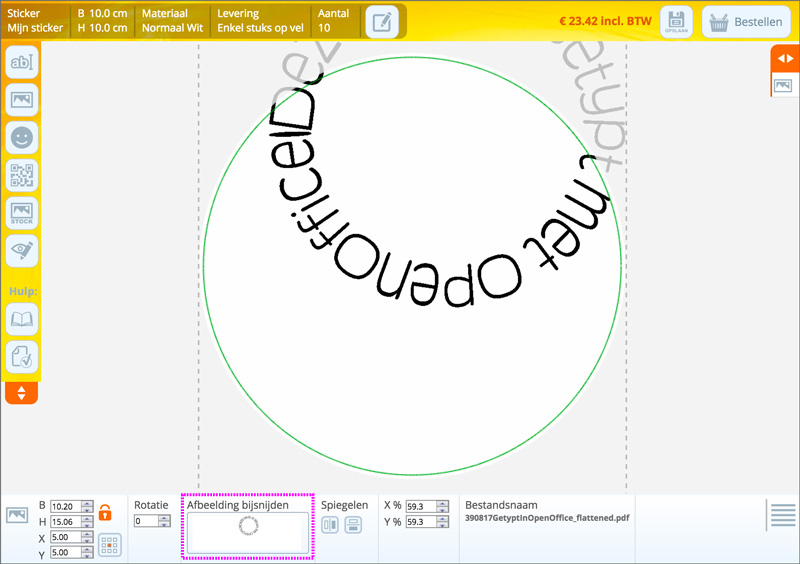800x564 pixels.
Task: Click the Rotatie input field
Action: (x=146, y=521)
